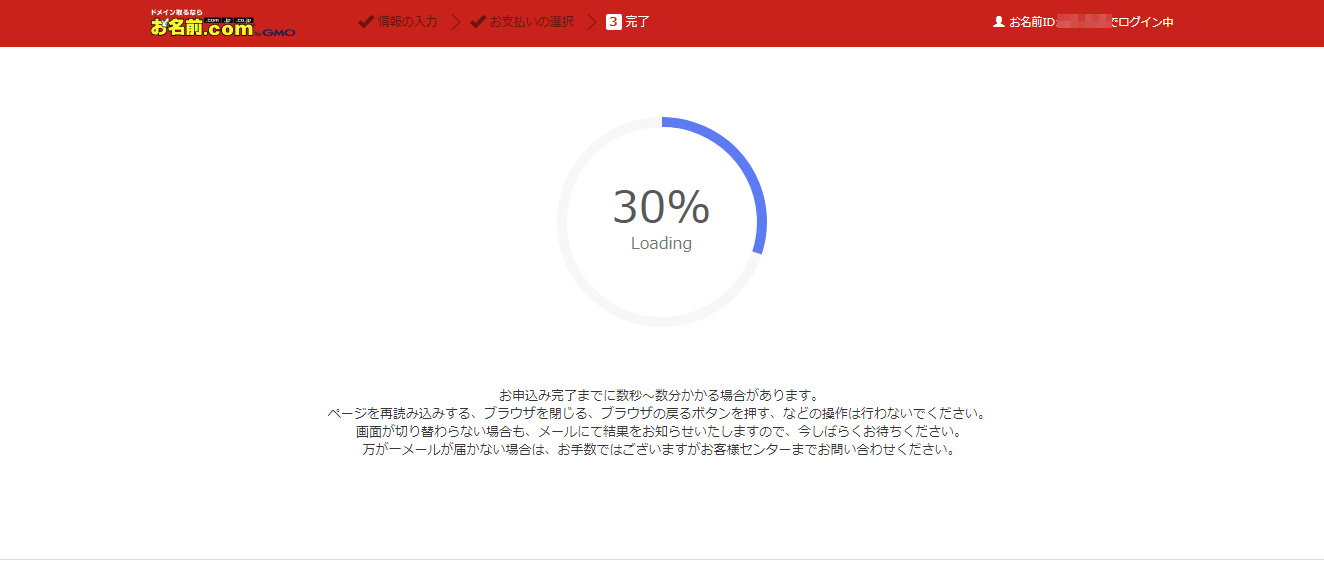This screenshot has height=561, width=1324.
Task: Click the 30% percentage text
Action: tap(661, 207)
